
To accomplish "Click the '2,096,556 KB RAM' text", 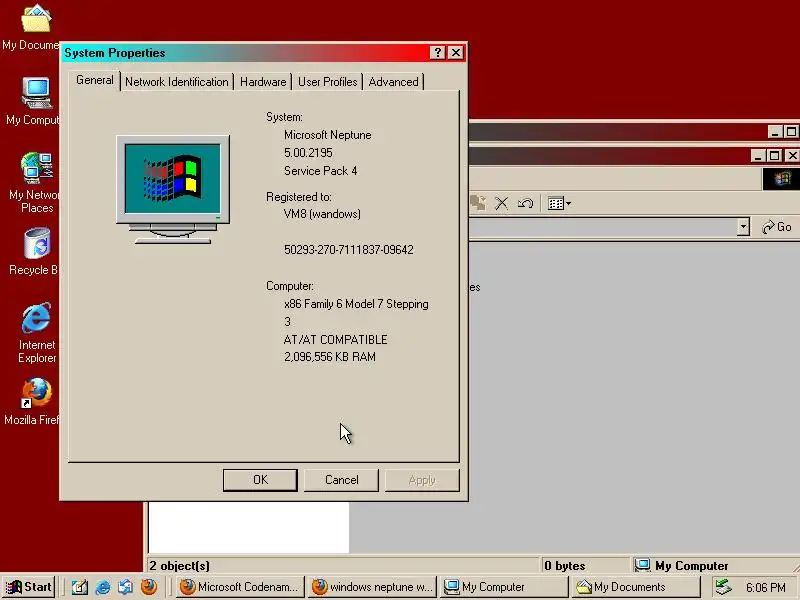I will [330, 357].
